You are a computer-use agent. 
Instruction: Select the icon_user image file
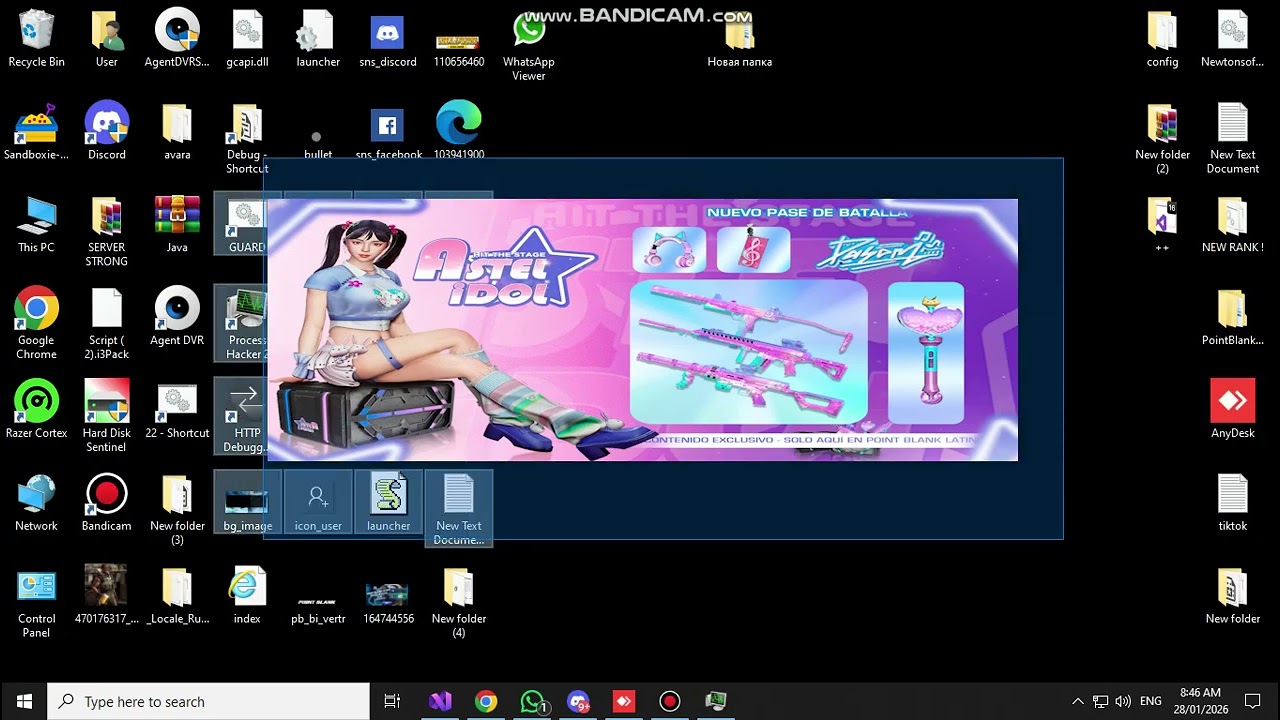318,504
